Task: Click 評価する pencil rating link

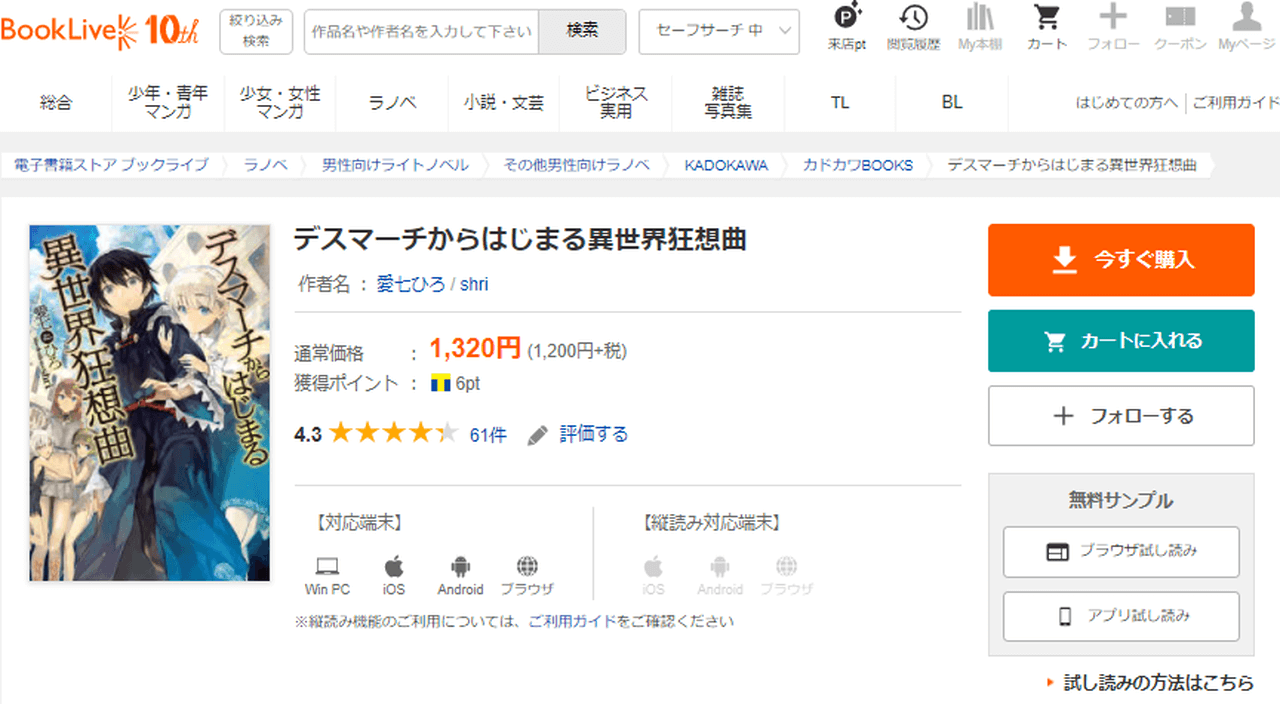Action: click(x=579, y=434)
